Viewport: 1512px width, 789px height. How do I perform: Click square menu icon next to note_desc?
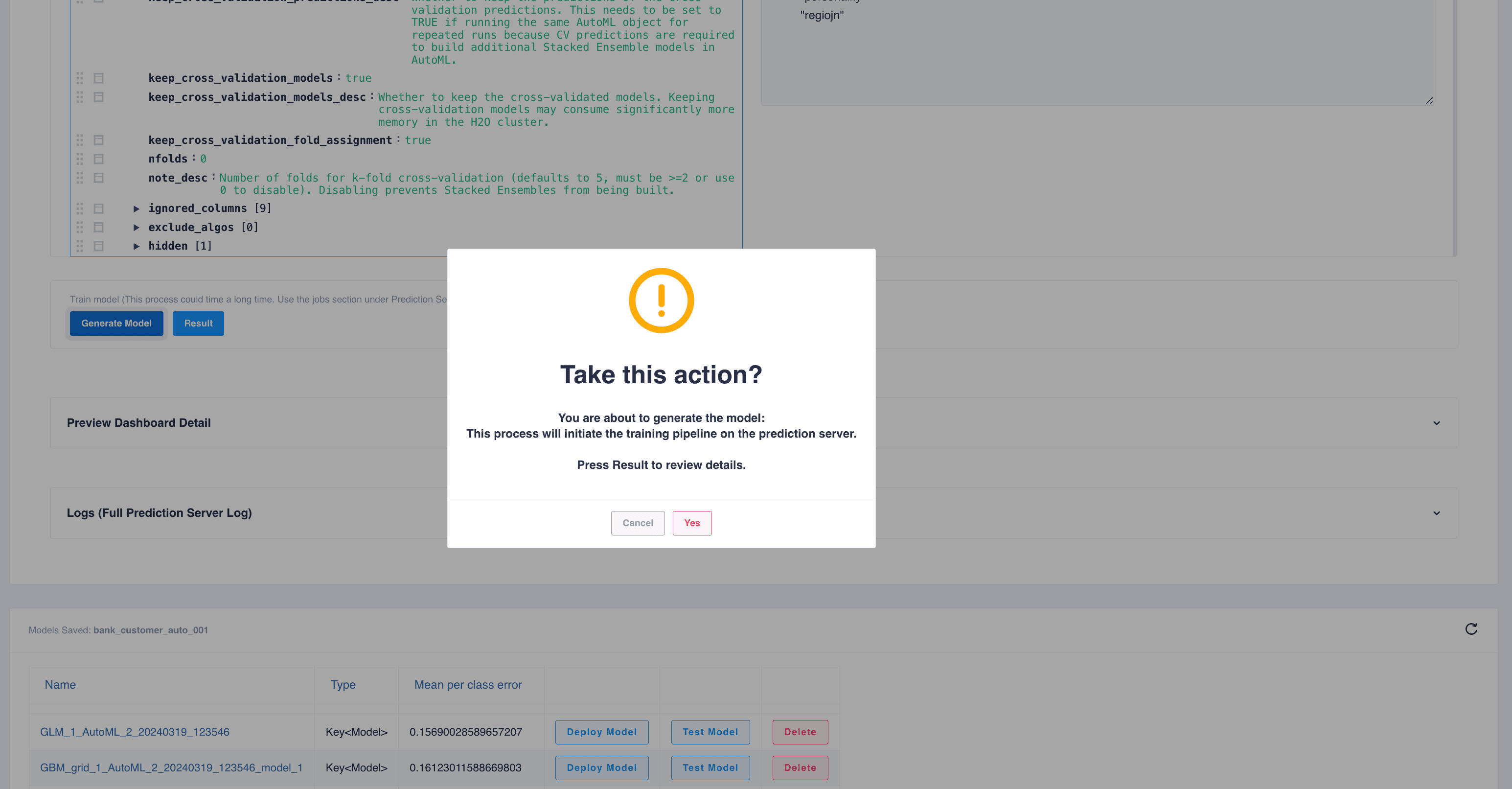[99, 177]
